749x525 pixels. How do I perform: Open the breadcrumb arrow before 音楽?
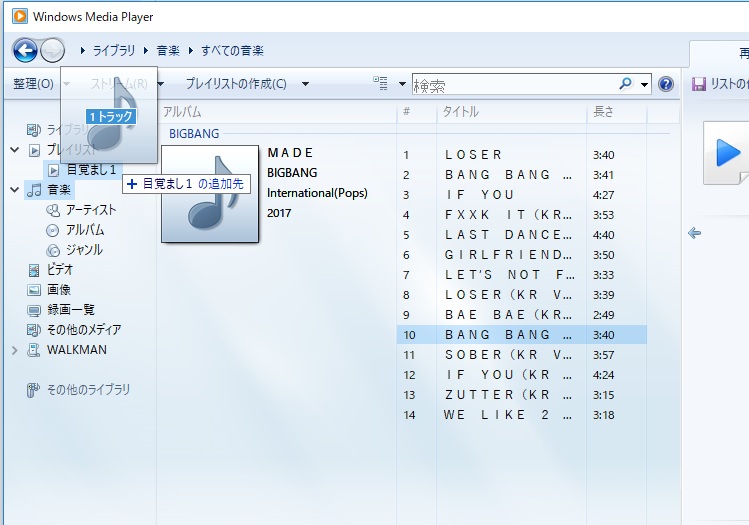pos(147,50)
